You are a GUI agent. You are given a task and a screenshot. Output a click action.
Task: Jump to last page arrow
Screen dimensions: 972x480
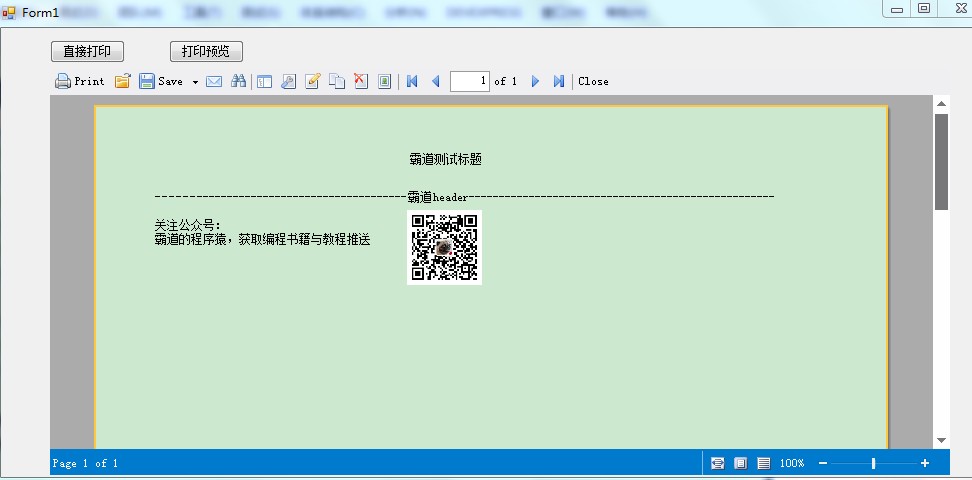tap(559, 81)
